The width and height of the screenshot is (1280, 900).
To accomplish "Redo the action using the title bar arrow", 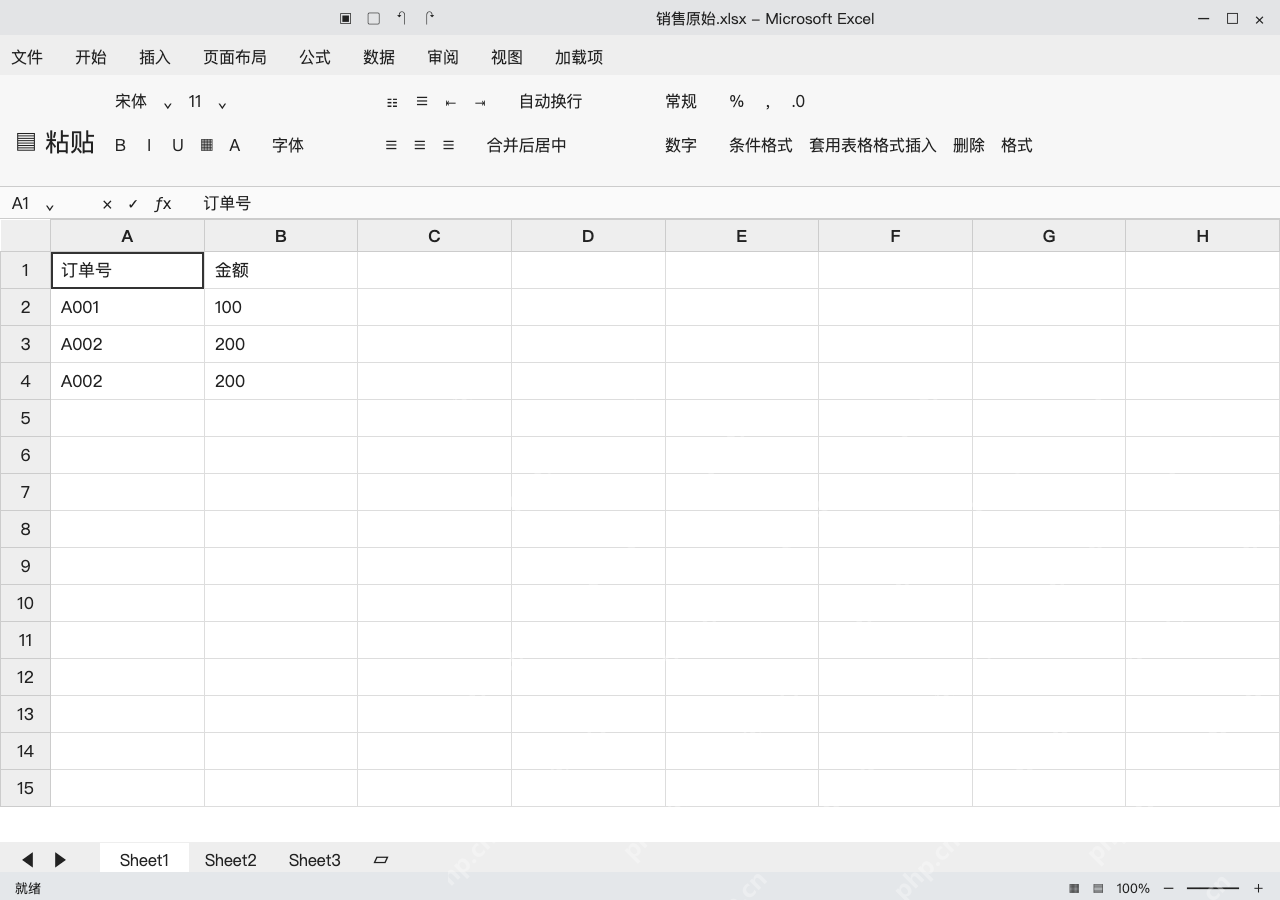I will coord(430,18).
